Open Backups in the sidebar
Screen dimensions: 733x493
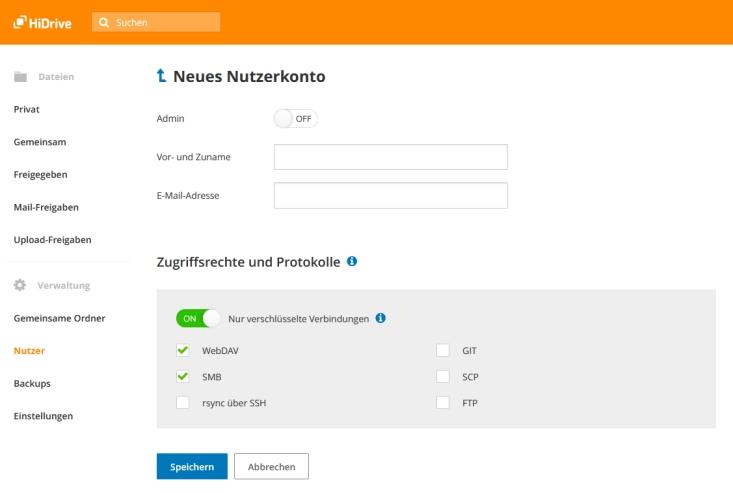tap(32, 384)
